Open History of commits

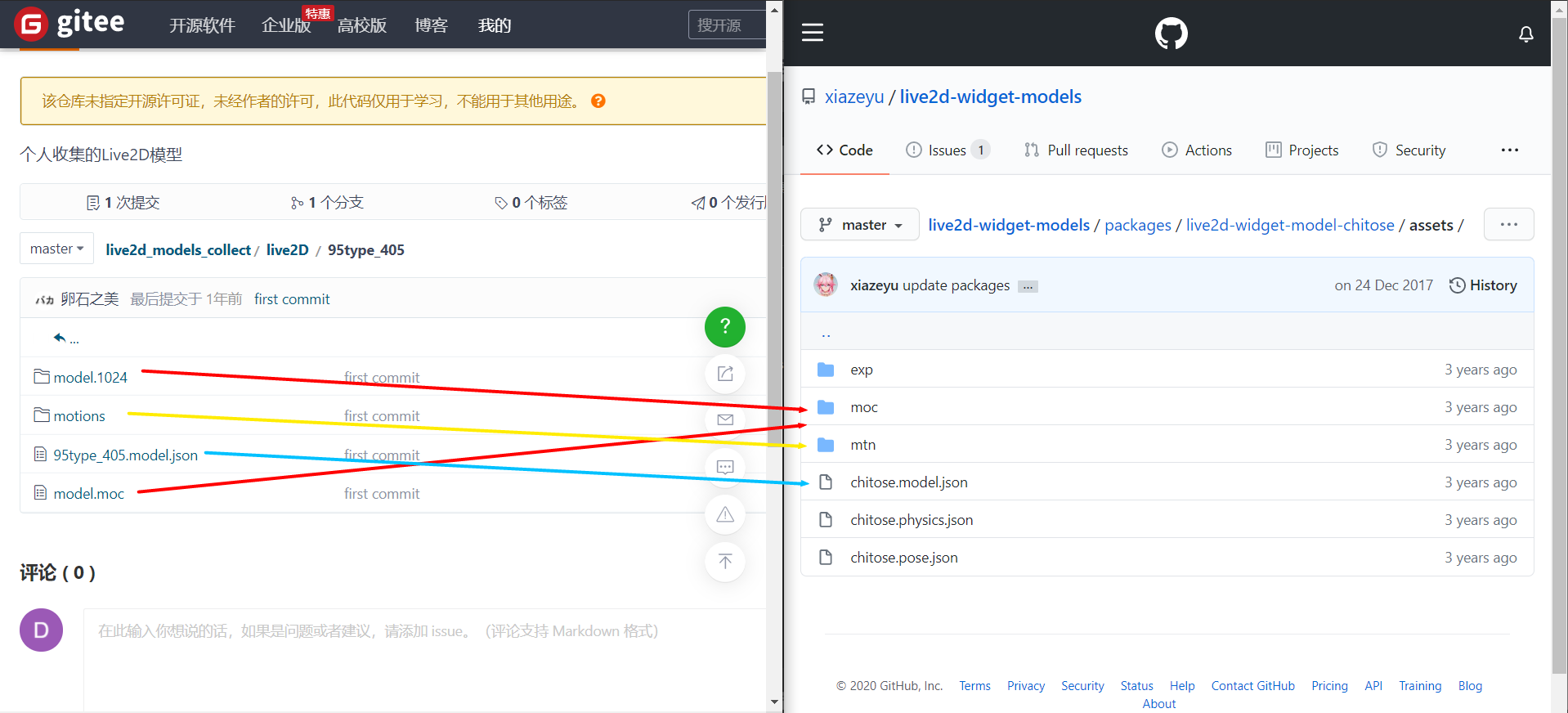point(1483,285)
